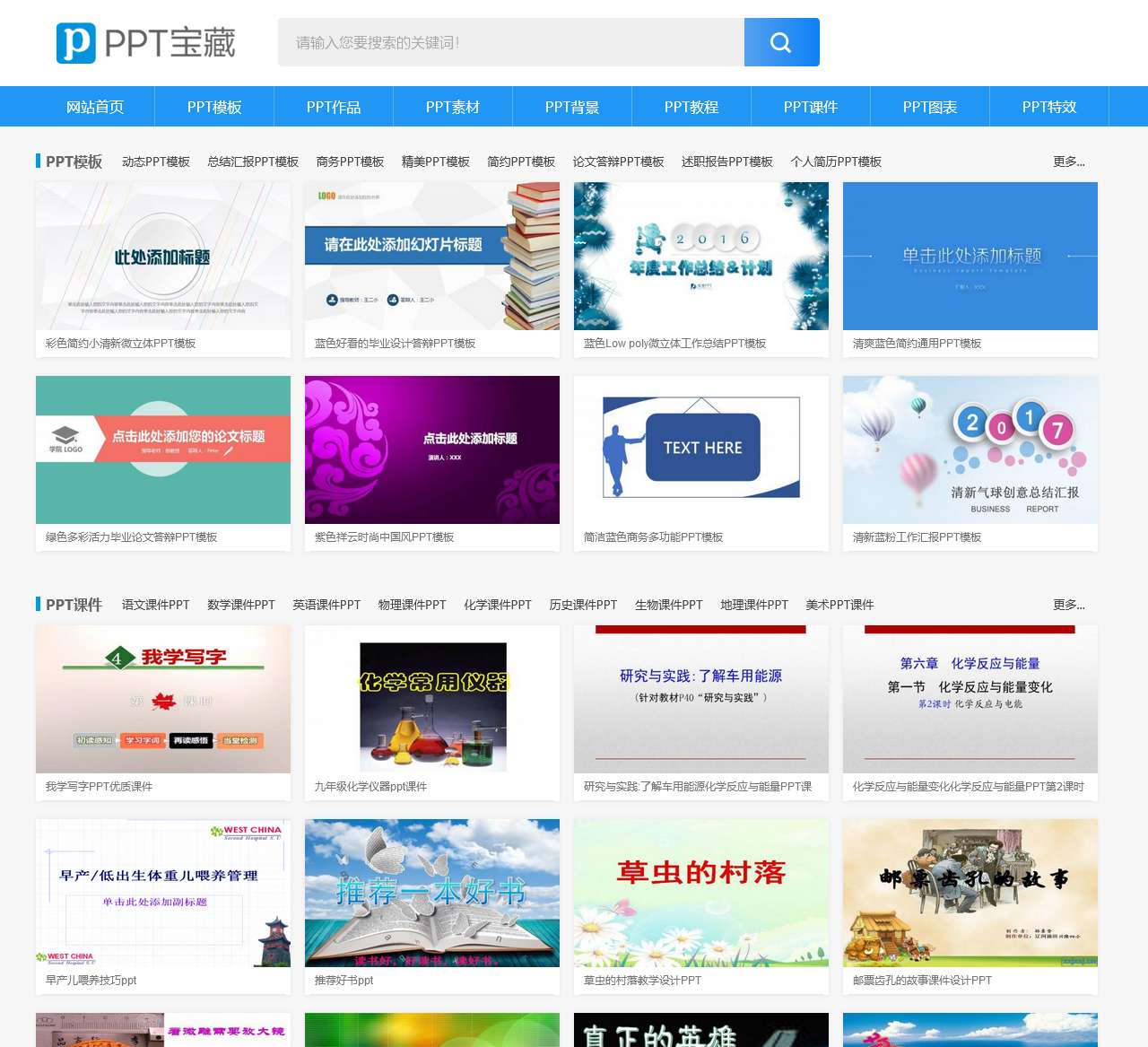Image resolution: width=1148 pixels, height=1047 pixels.
Task: Open the 英语课件PPT category link
Action: pos(326,605)
